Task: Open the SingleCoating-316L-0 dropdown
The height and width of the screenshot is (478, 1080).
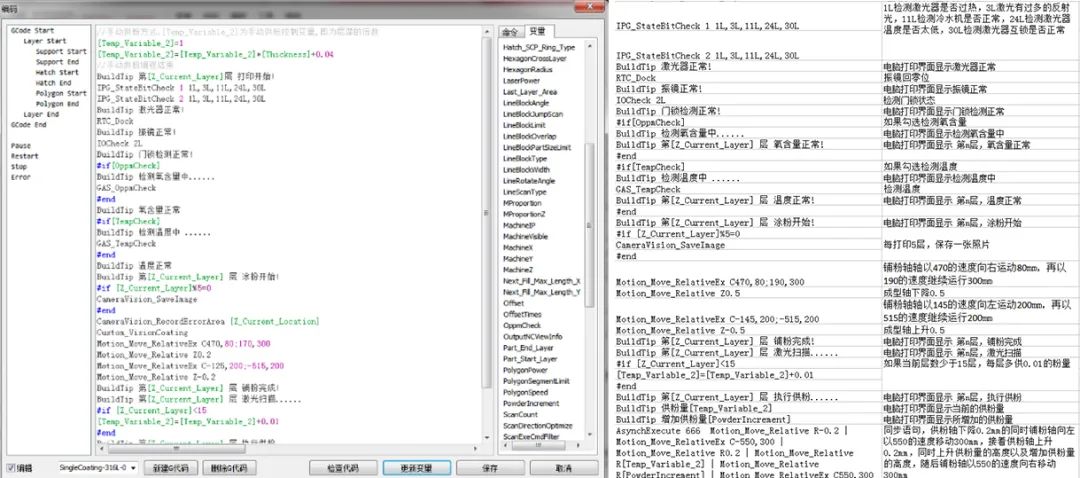Action: [x=98, y=467]
